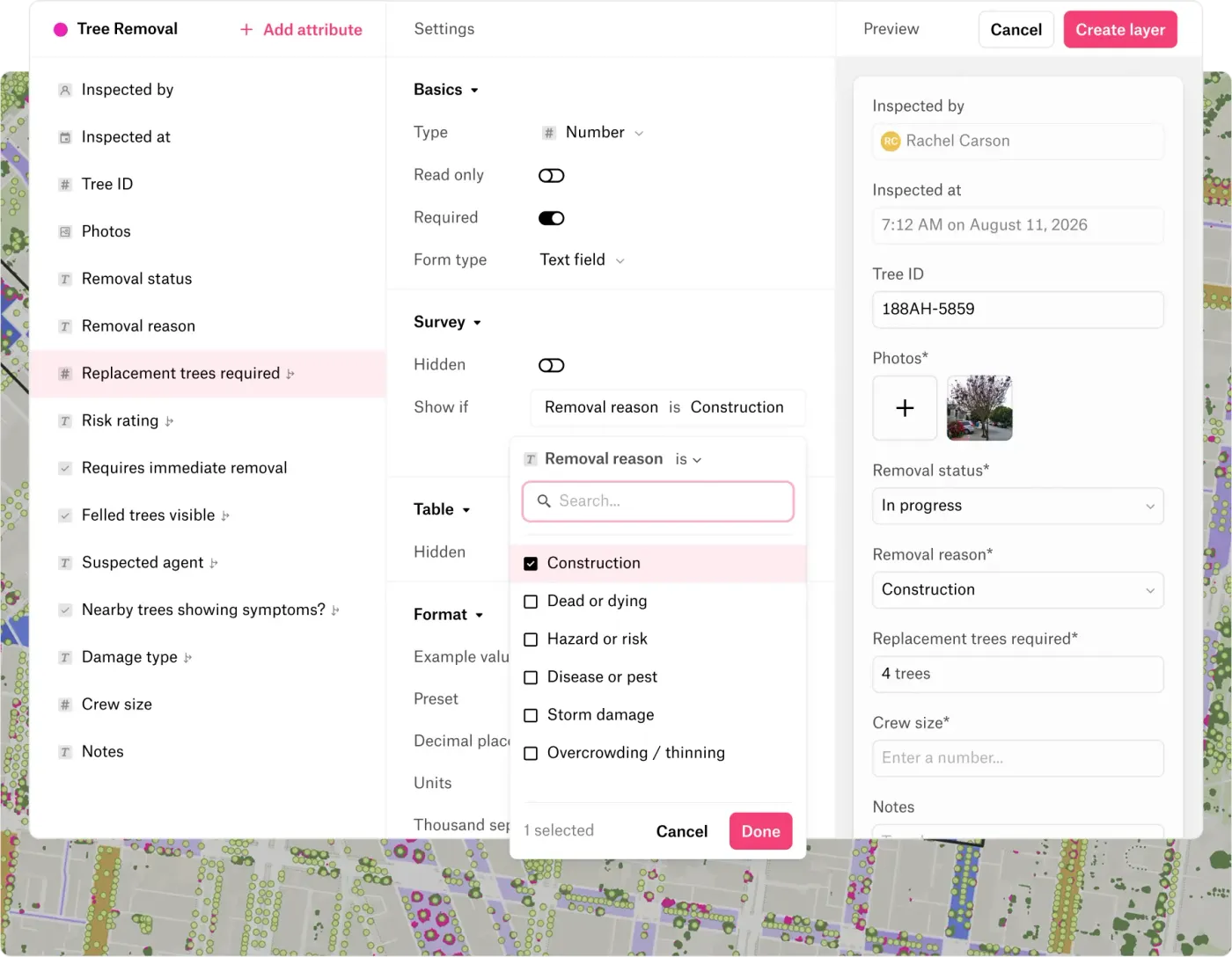Toggle the Read only switch

click(552, 176)
